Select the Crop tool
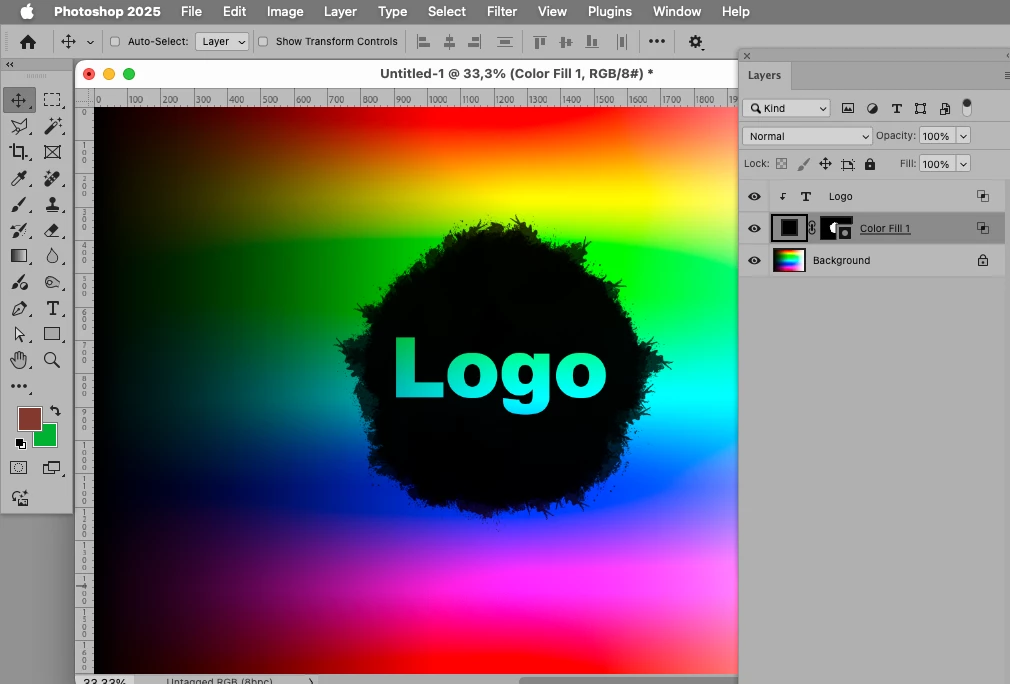This screenshot has height=684, width=1010. (19, 152)
